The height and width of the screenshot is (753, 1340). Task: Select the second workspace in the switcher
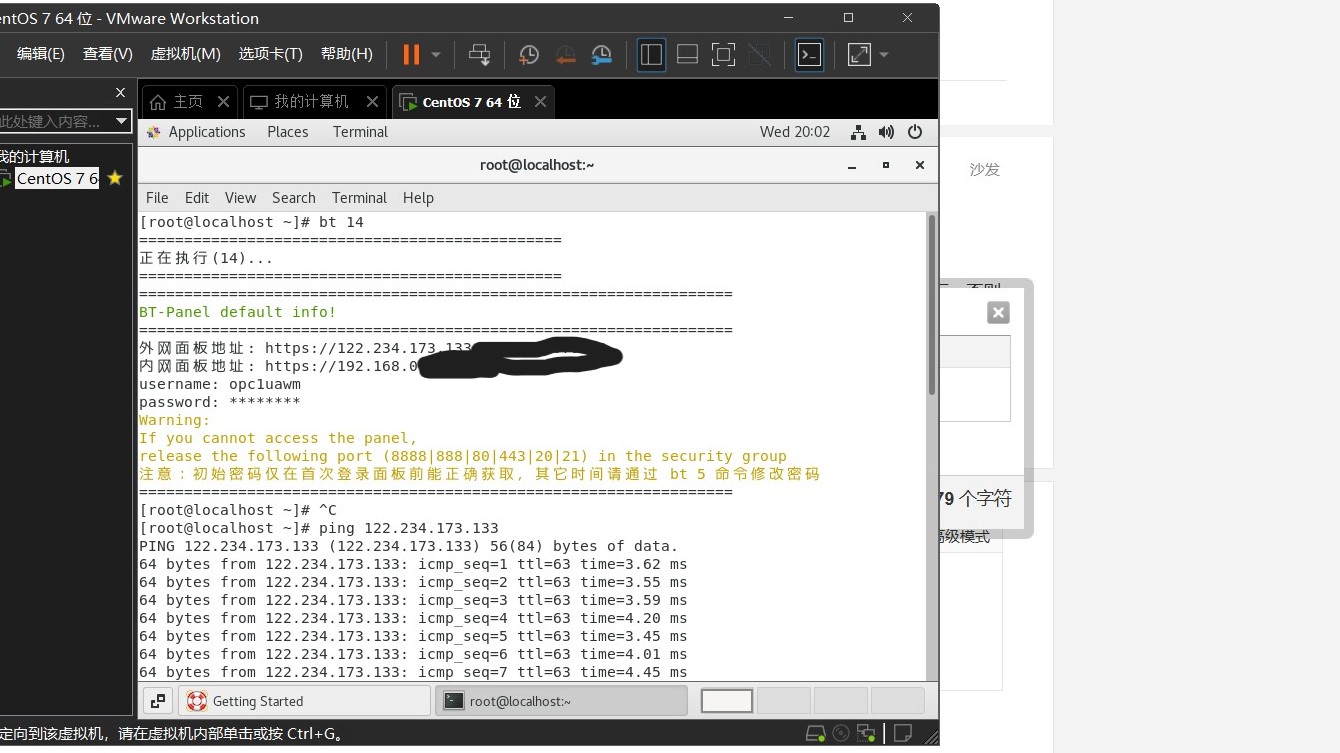[x=783, y=701]
